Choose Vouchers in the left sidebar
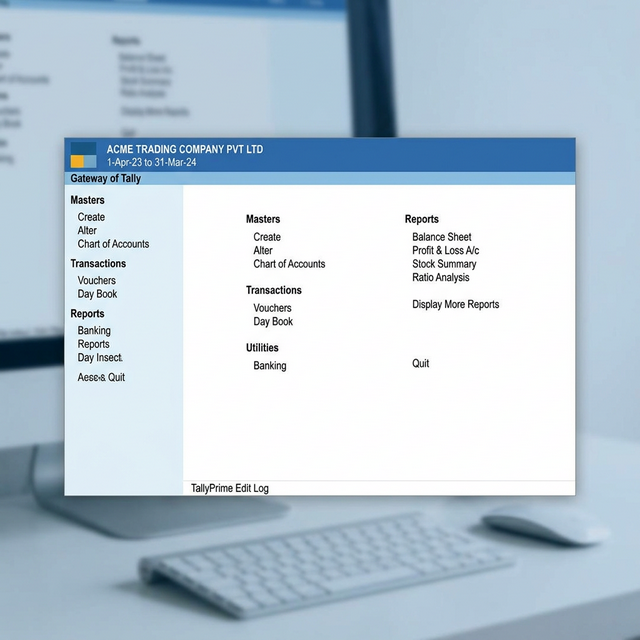 tap(96, 280)
